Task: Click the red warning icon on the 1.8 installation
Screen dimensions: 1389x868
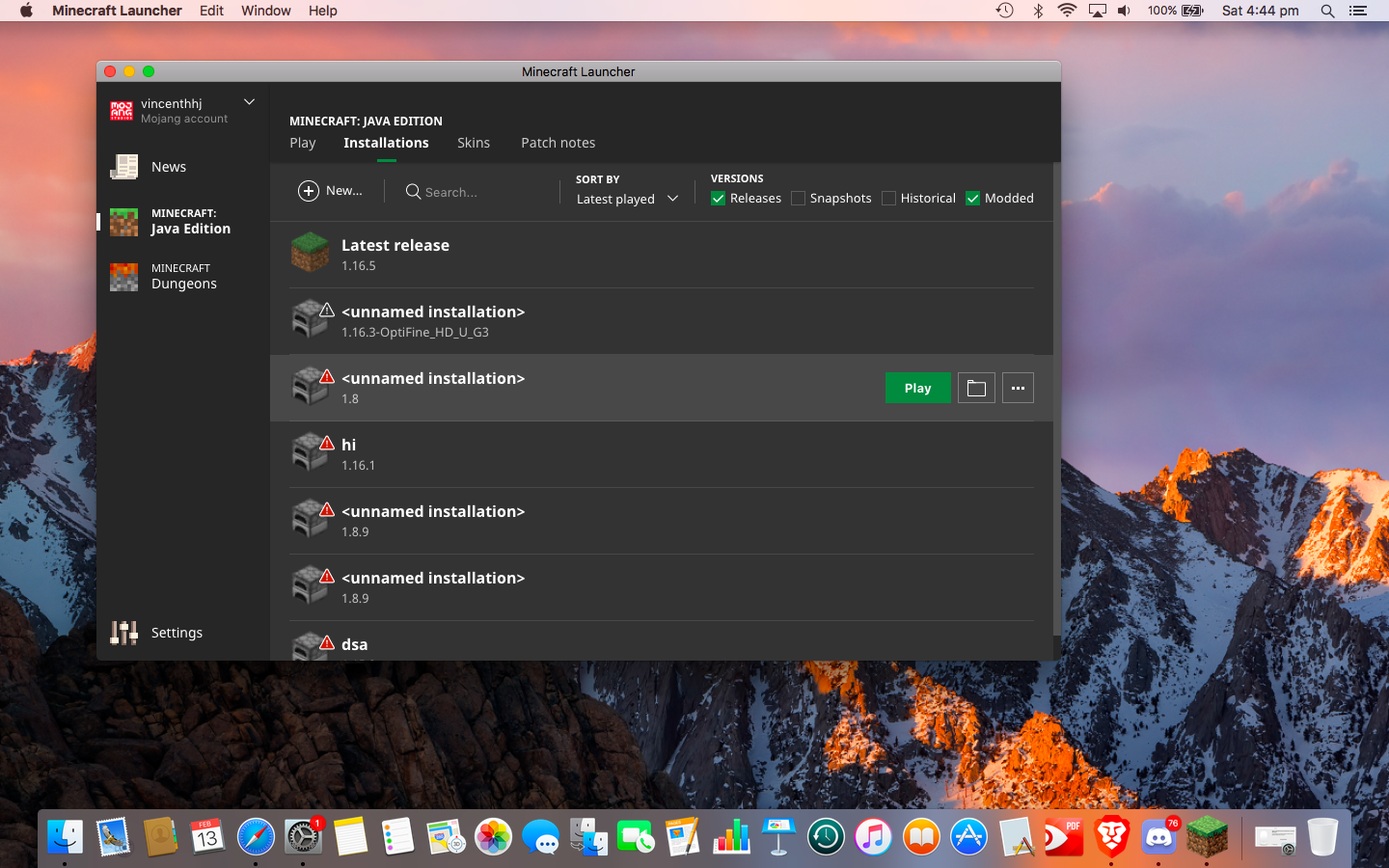Action: [x=327, y=376]
